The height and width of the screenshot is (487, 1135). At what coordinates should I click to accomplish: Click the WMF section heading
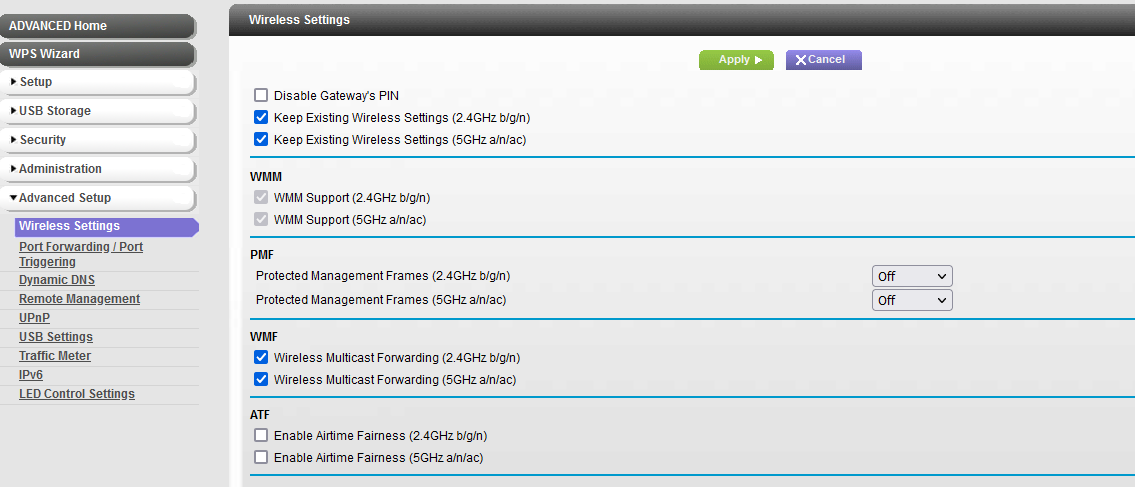click(x=264, y=336)
